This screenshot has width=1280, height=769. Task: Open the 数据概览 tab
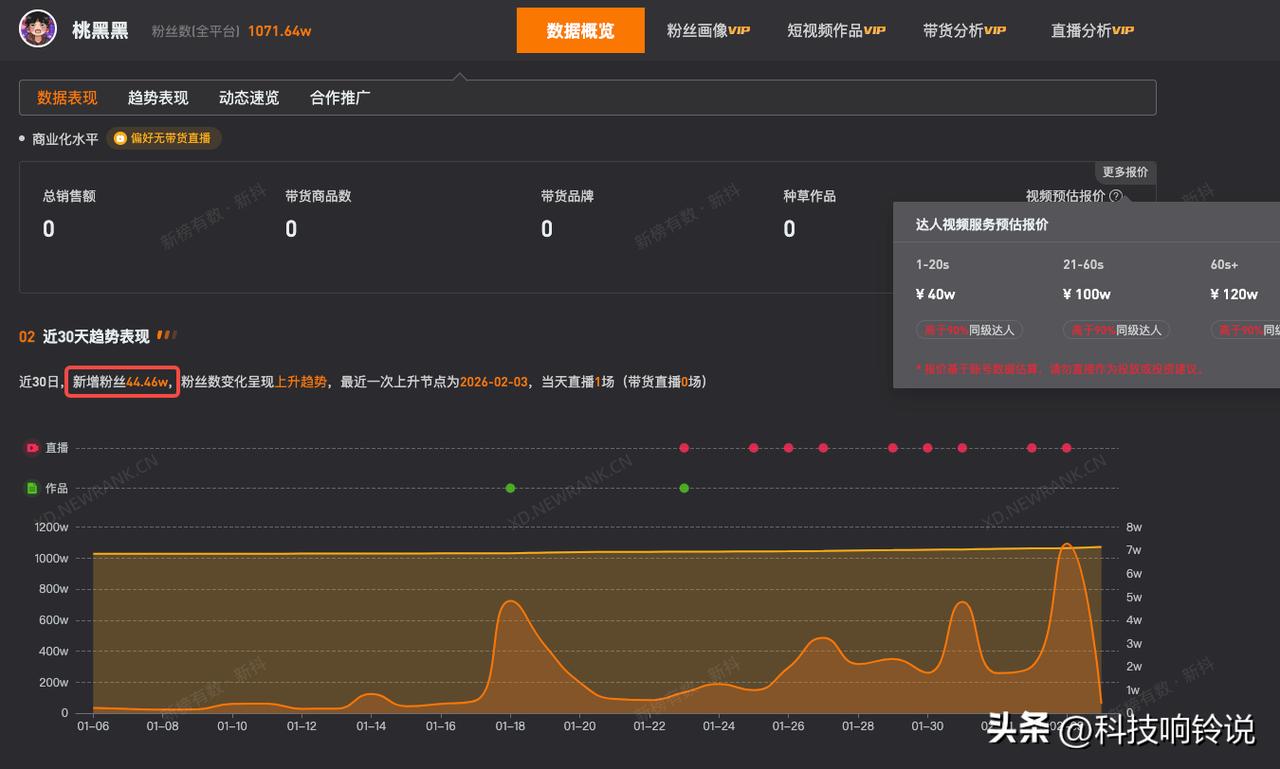[580, 30]
